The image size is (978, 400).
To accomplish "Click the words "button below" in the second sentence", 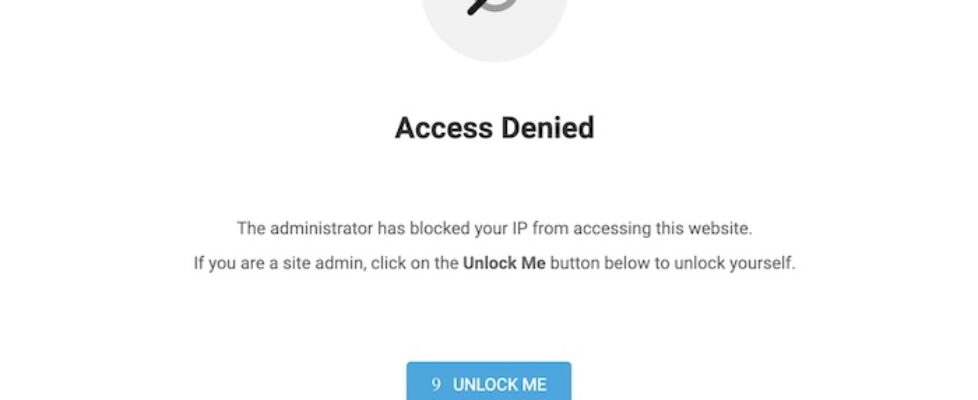I will click(x=597, y=265).
